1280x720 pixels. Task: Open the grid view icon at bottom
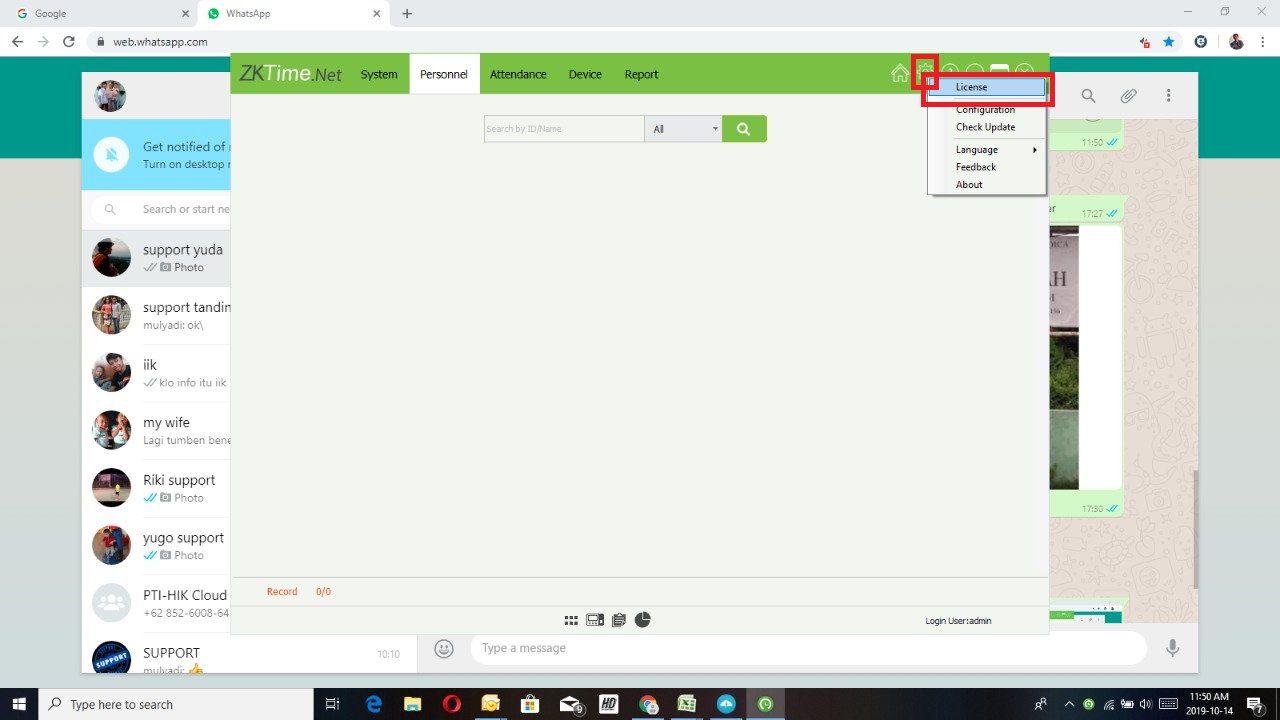[x=571, y=620]
